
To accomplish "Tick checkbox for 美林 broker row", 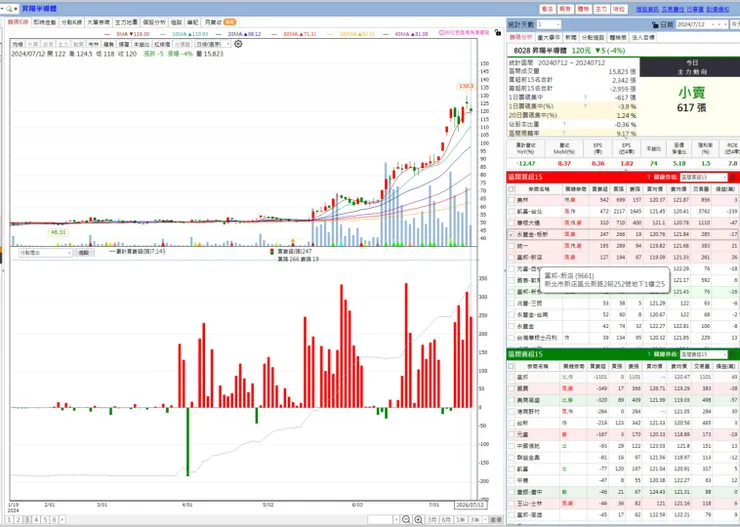I will coord(511,200).
